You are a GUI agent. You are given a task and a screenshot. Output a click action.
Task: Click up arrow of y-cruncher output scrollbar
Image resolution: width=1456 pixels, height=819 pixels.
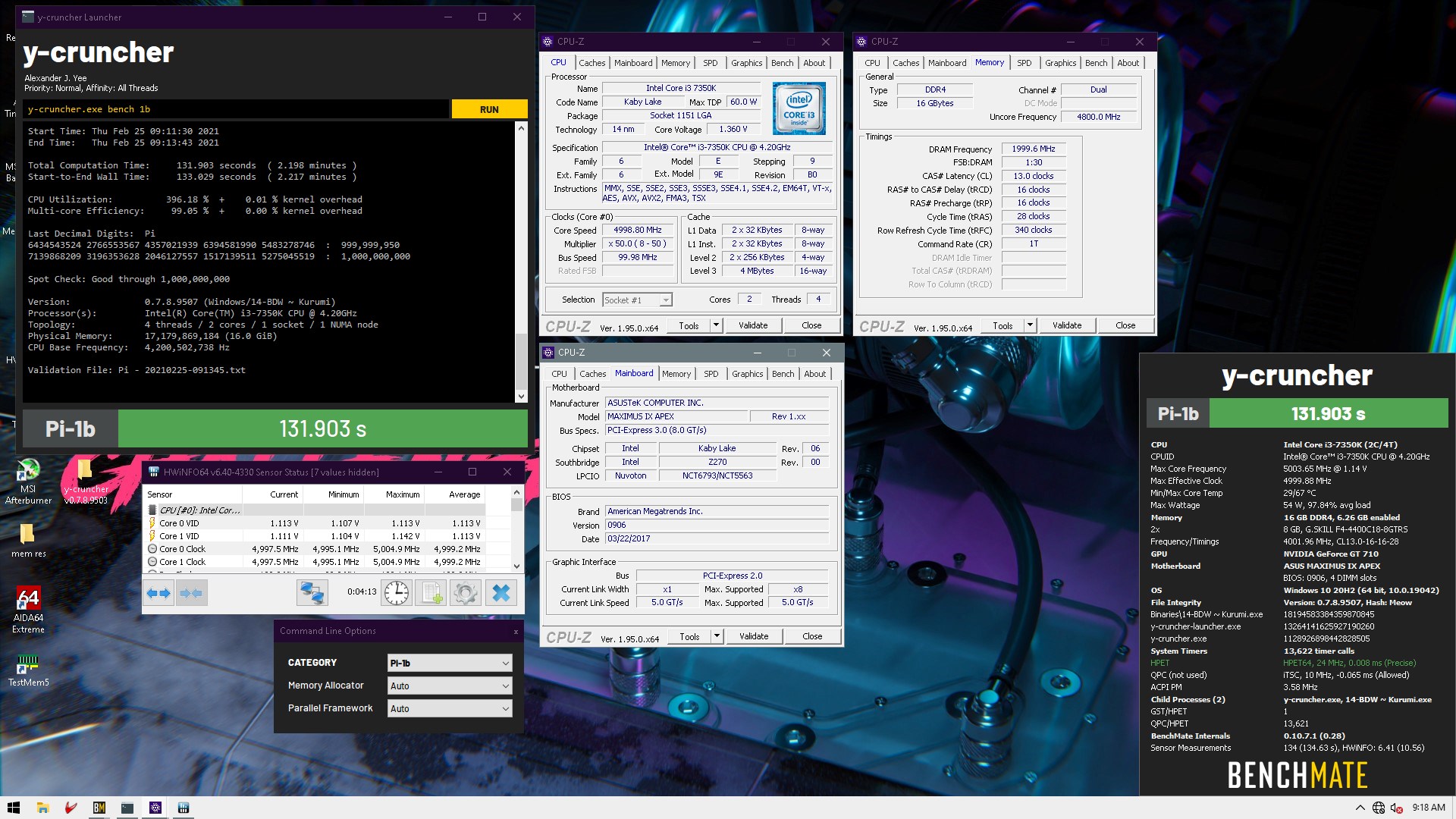point(521,128)
